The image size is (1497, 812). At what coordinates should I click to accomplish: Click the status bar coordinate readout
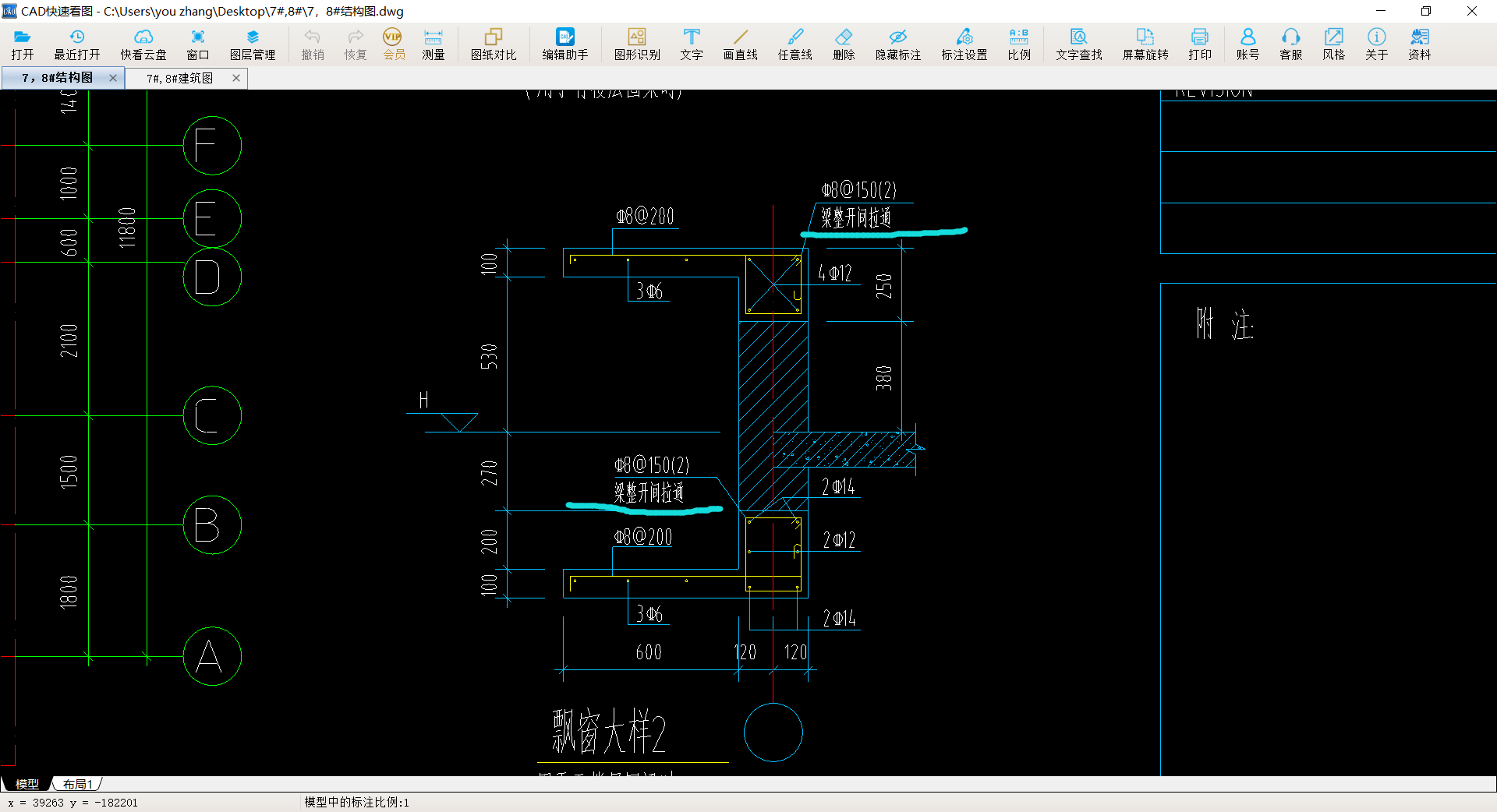tap(73, 803)
